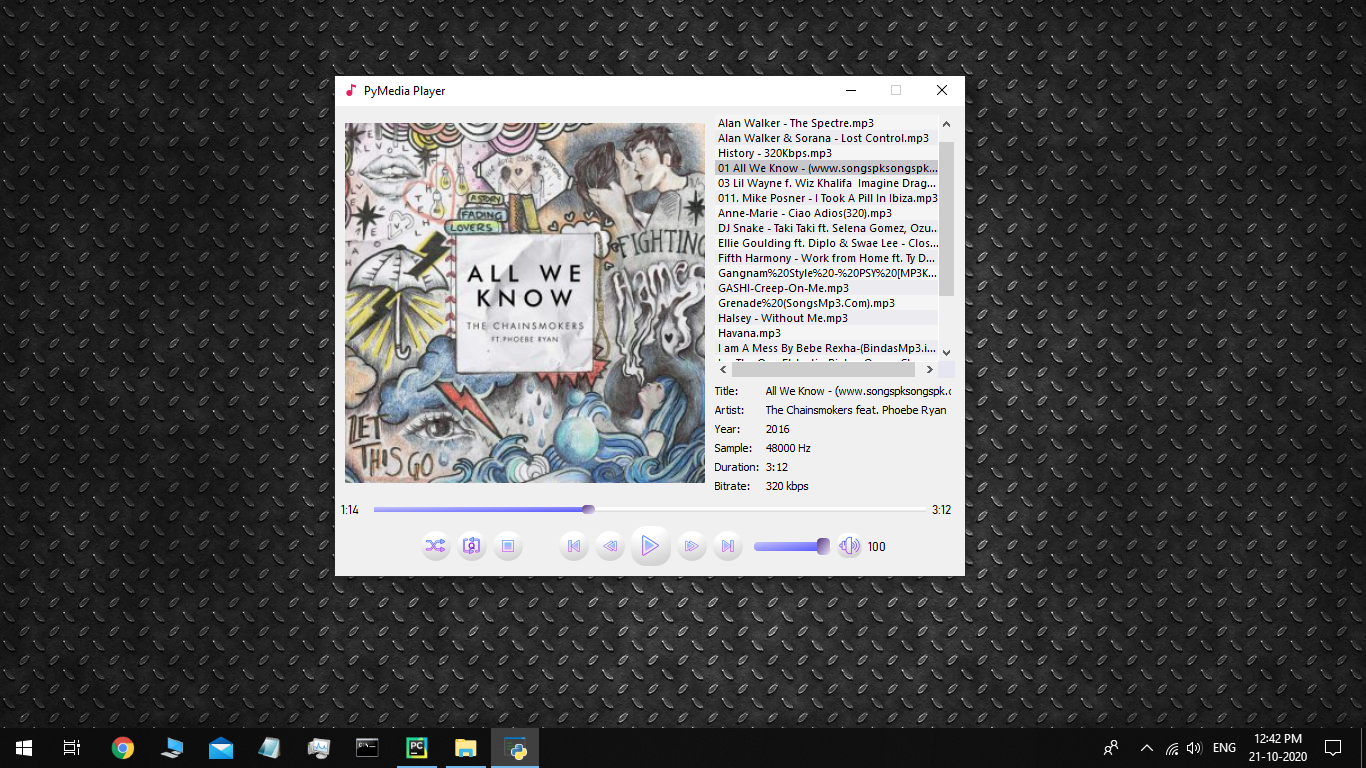Viewport: 1366px width, 768px height.
Task: Open the system volume tray icon
Action: pyautogui.click(x=1194, y=748)
